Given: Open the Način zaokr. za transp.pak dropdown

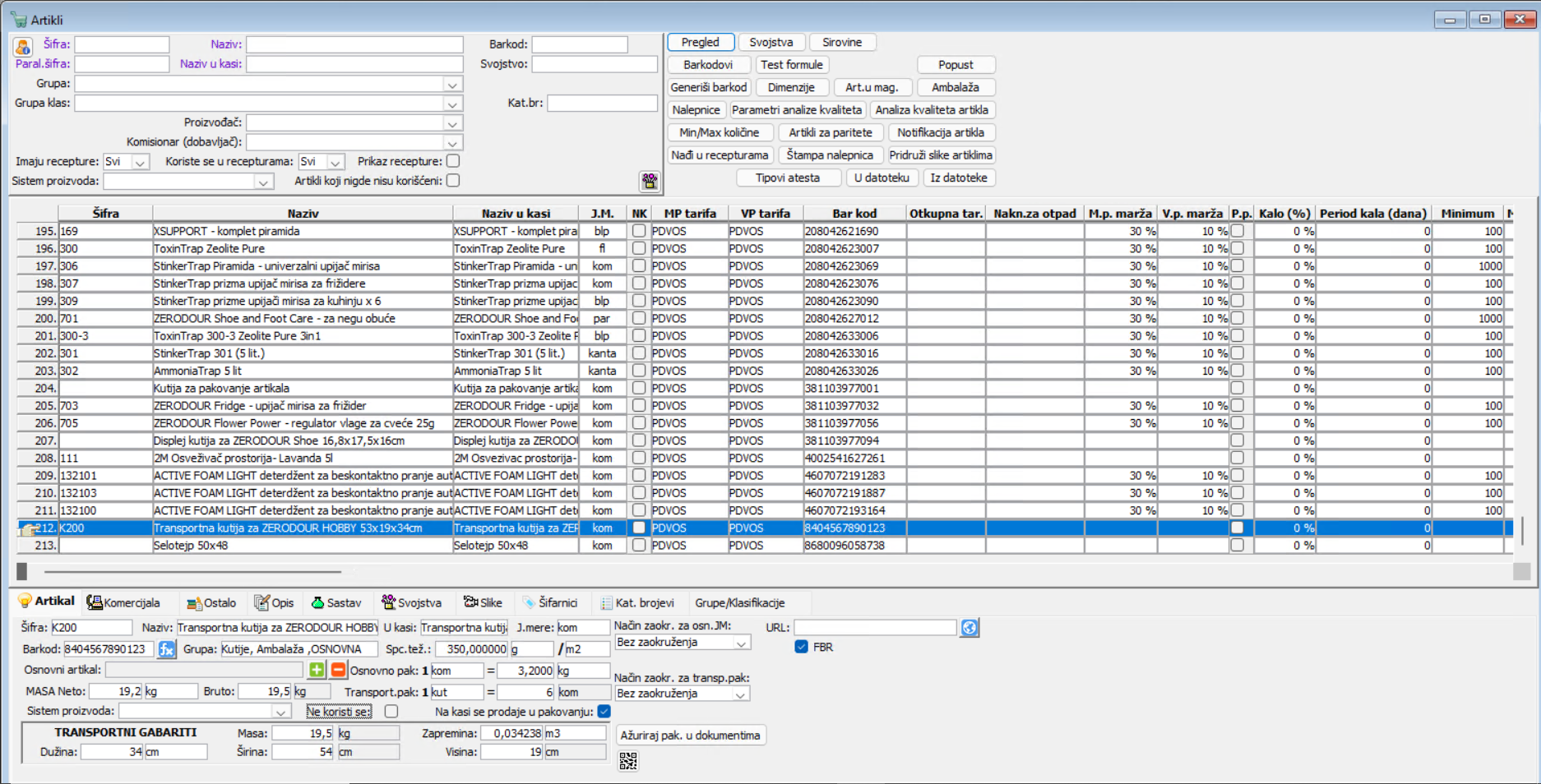Looking at the screenshot, I should coord(741,694).
